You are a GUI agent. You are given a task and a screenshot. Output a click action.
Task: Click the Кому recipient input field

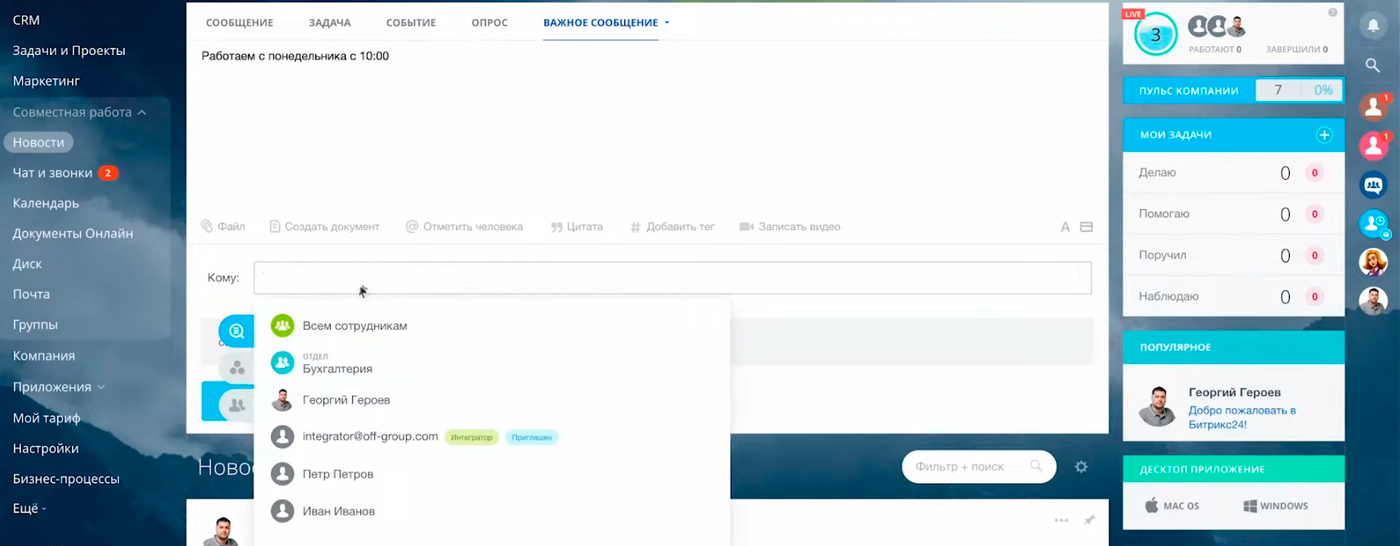pos(672,278)
